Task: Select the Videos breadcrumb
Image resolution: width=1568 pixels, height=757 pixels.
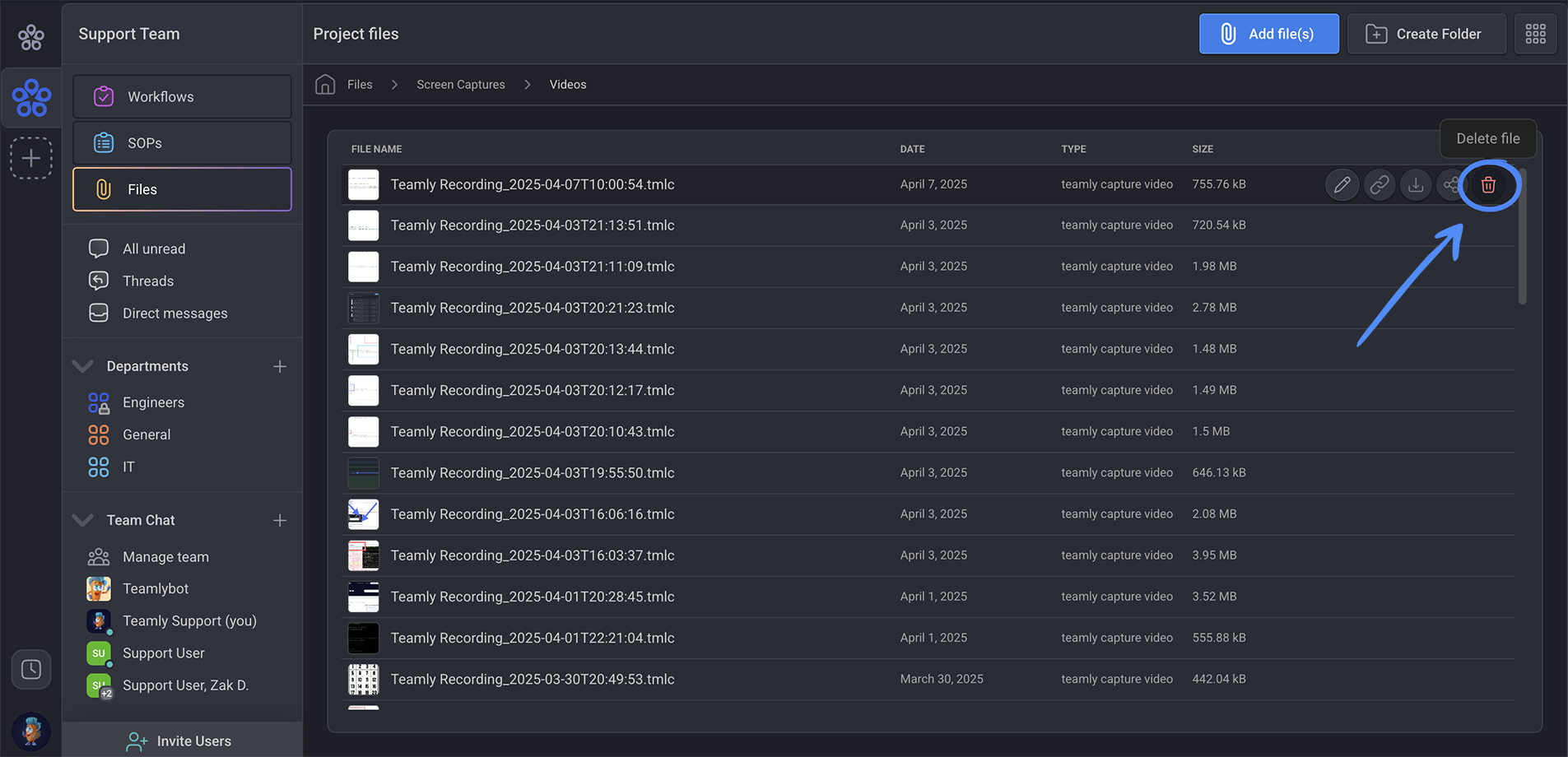Action: 568,85
